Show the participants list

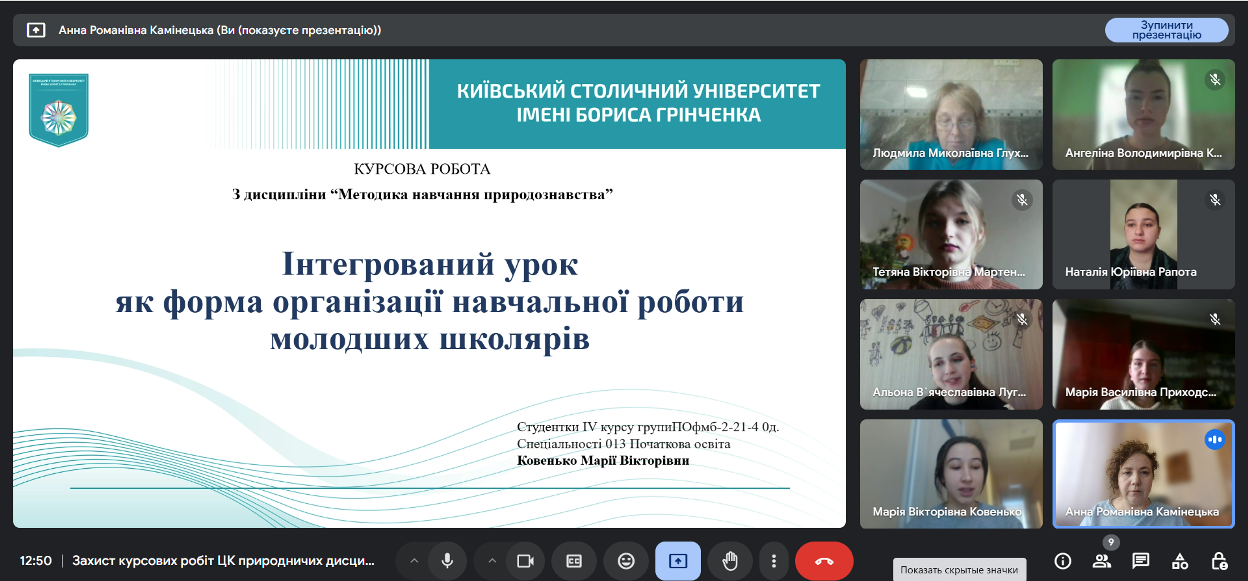[1102, 561]
